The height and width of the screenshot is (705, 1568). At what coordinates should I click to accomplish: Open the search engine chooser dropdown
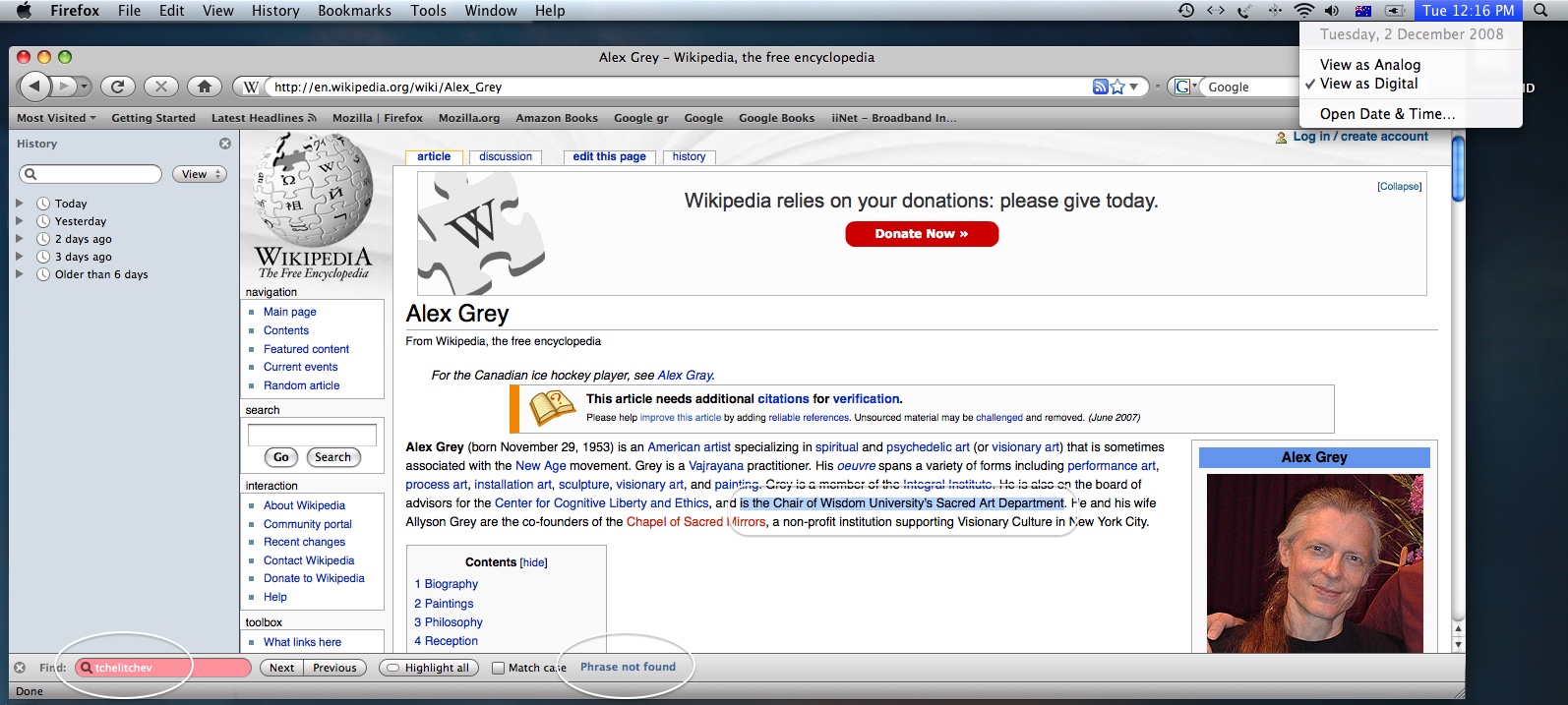coord(1185,87)
